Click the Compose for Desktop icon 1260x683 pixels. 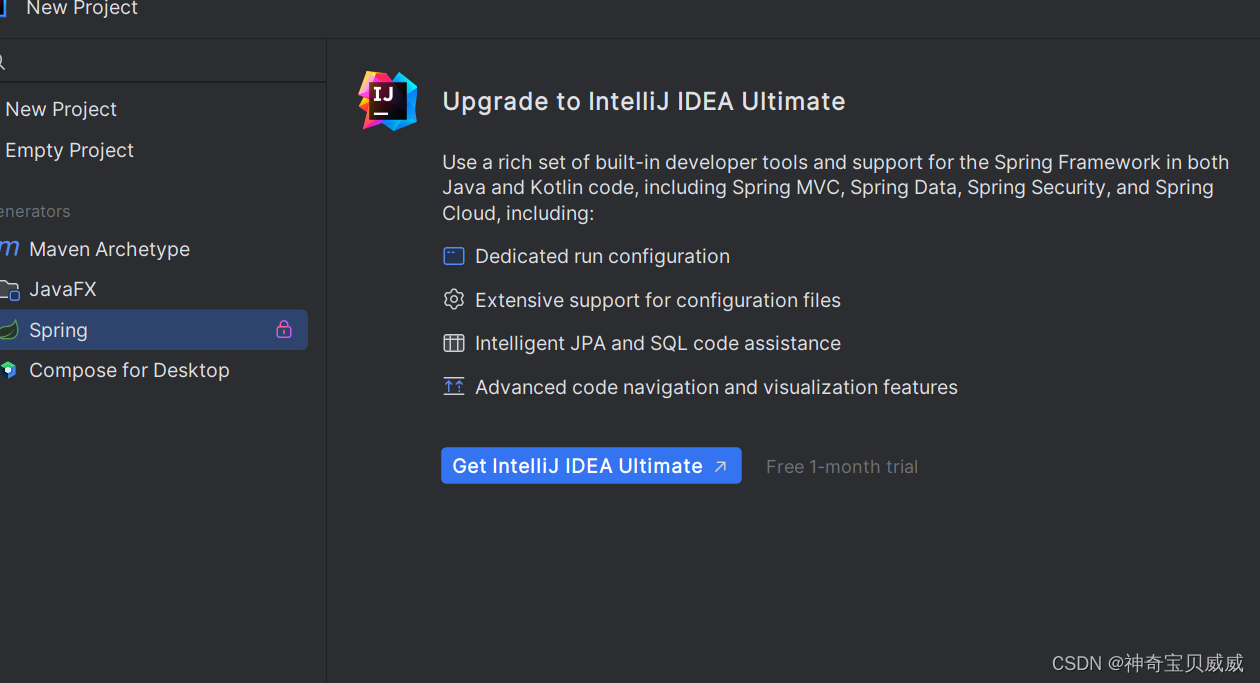click(x=9, y=370)
